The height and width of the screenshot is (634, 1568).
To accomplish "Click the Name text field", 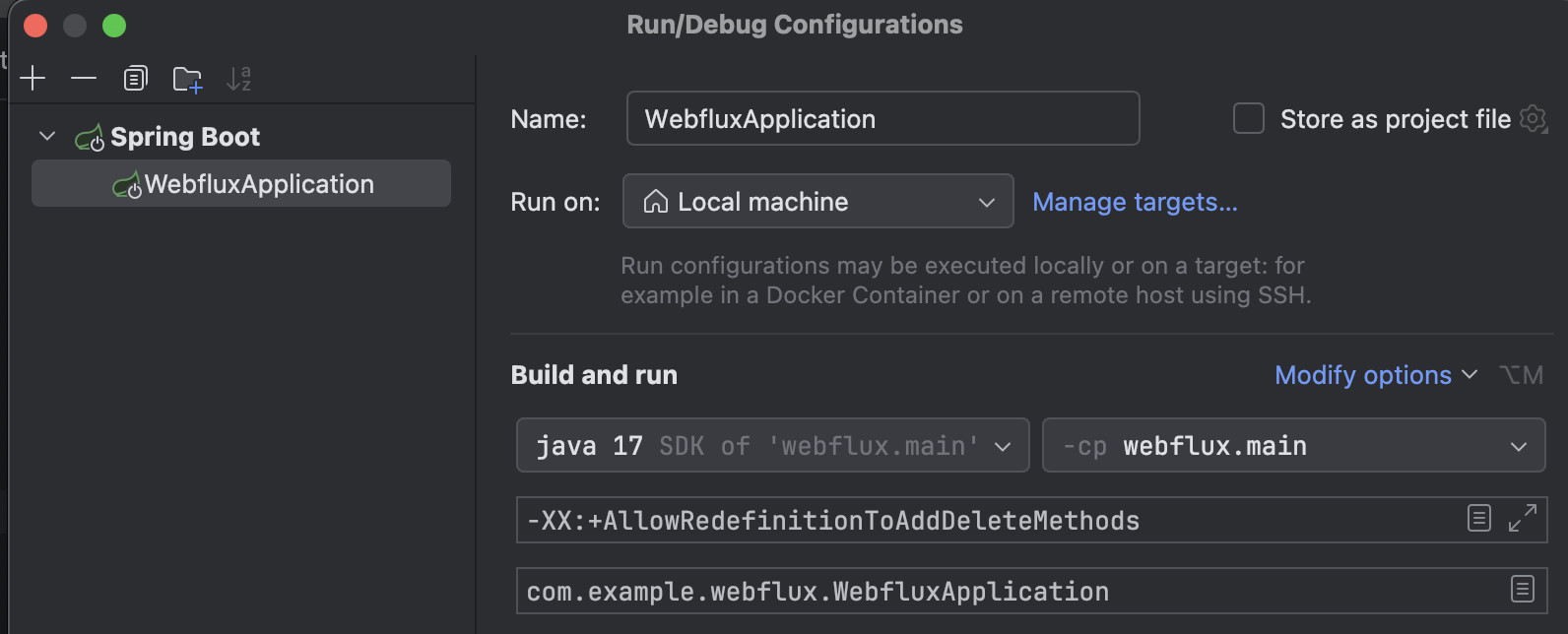I will (882, 119).
